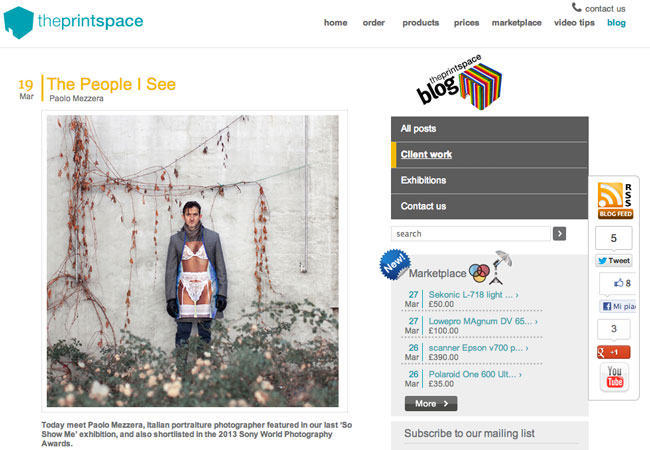Image resolution: width=650 pixels, height=450 pixels.
Task: Open the Polaroid One 600 Ult listing
Action: click(475, 374)
